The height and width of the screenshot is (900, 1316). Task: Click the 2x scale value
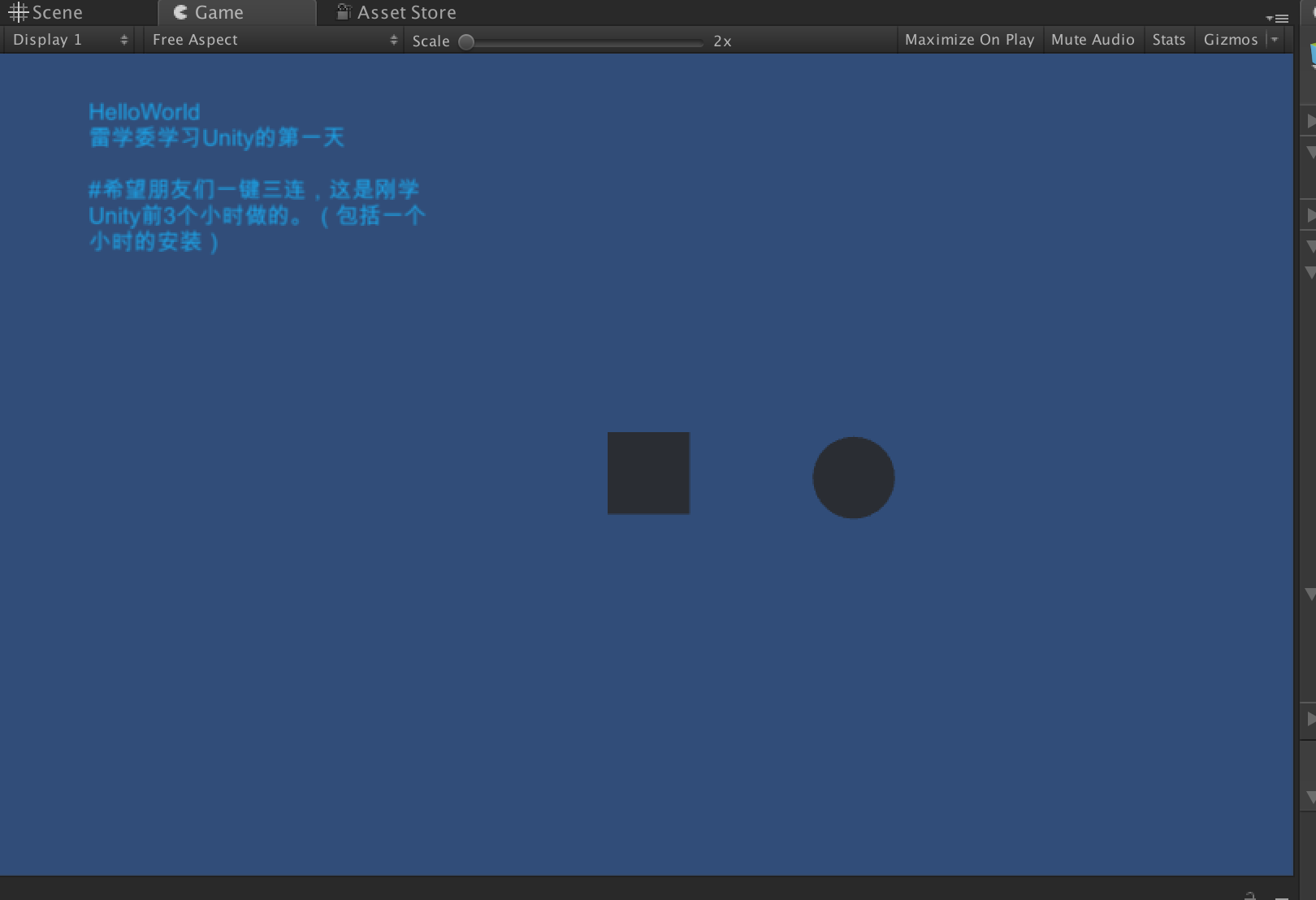click(722, 41)
